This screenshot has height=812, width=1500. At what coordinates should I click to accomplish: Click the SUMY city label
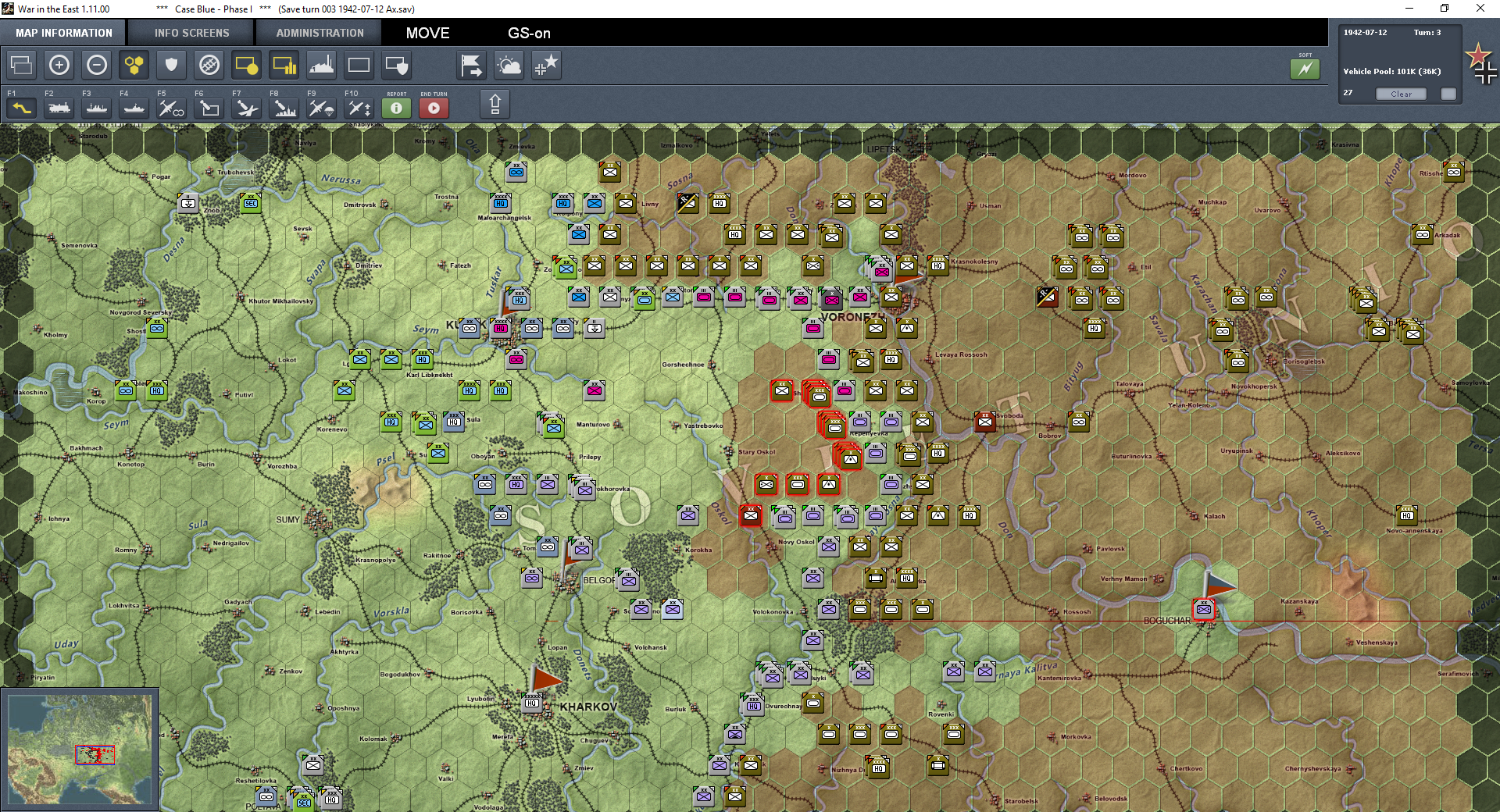287,519
